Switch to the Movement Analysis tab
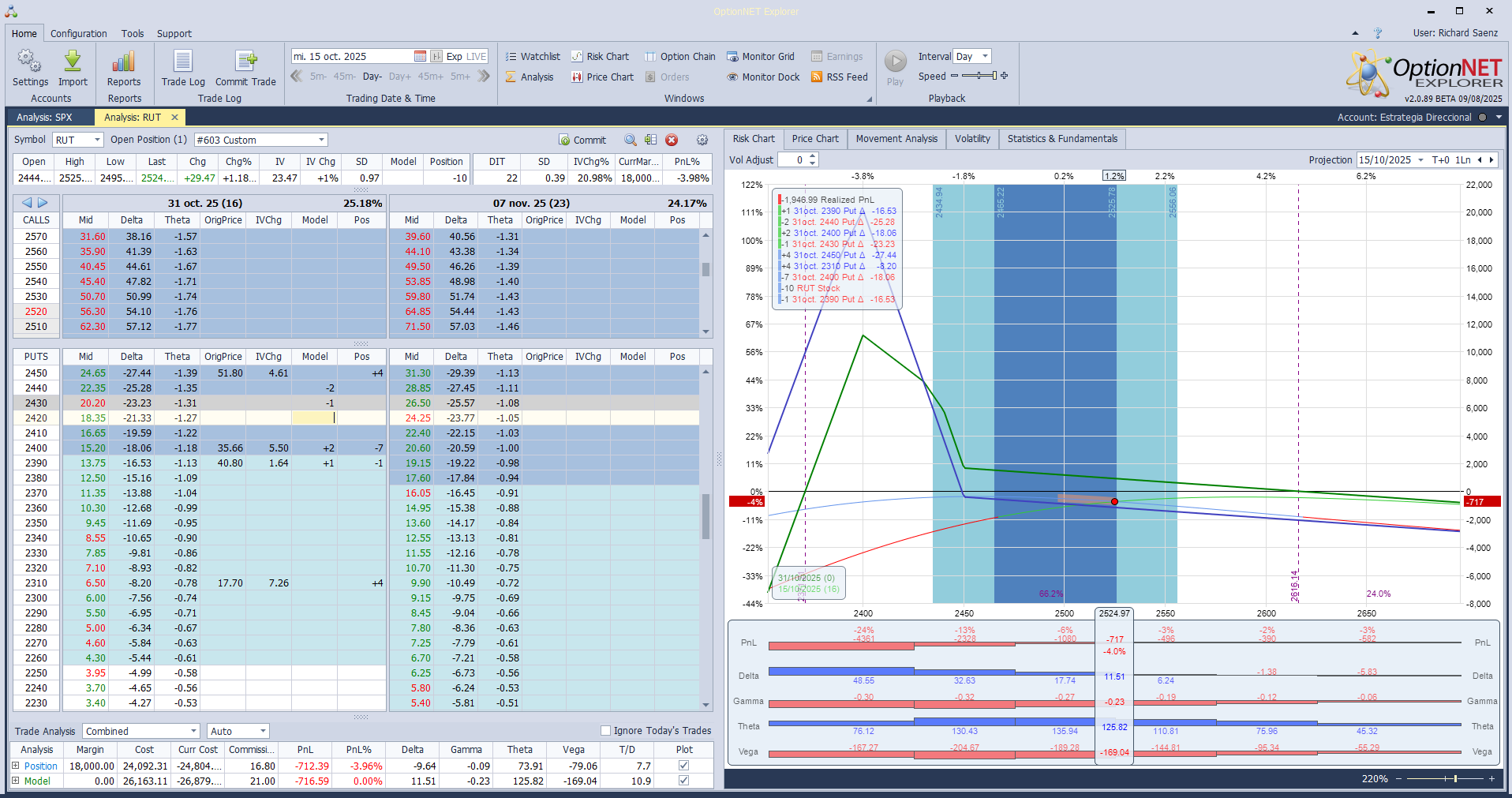 (896, 139)
